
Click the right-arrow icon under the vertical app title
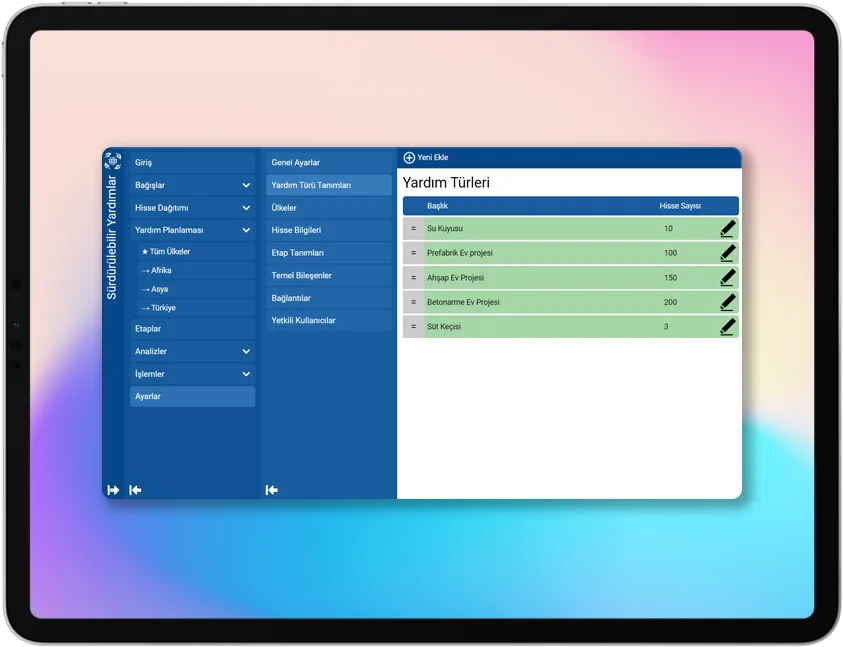[x=113, y=490]
